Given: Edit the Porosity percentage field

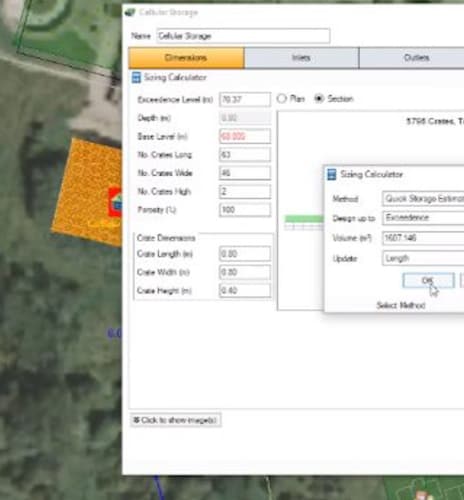Looking at the screenshot, I should pos(245,210).
